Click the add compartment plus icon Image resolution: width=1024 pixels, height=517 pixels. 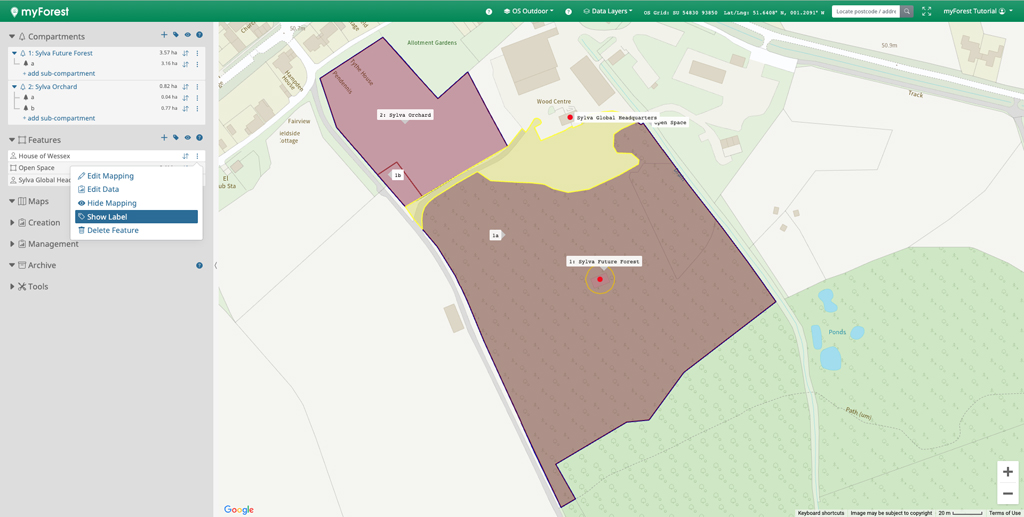pyautogui.click(x=164, y=36)
